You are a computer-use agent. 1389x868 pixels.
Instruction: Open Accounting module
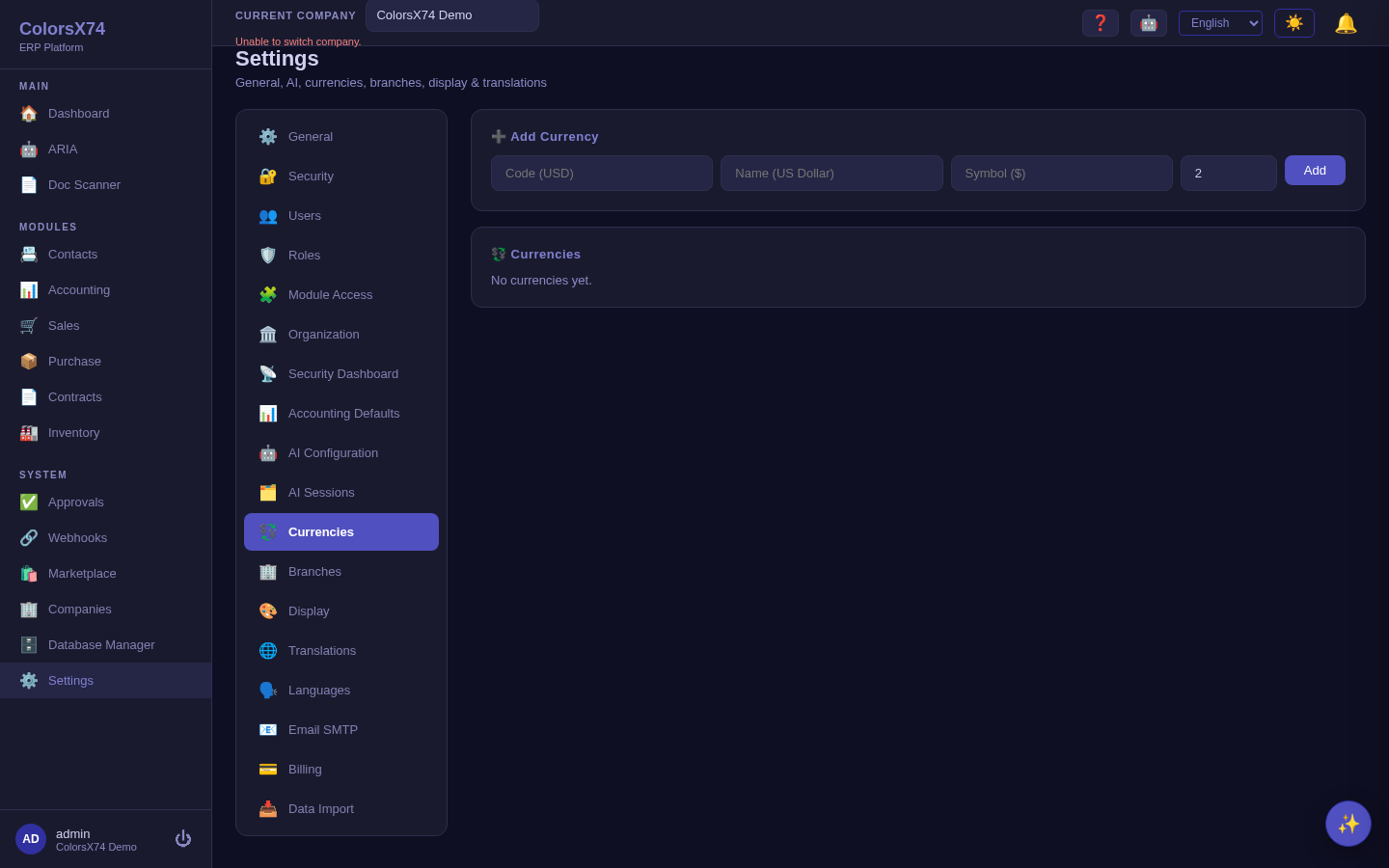[105, 290]
